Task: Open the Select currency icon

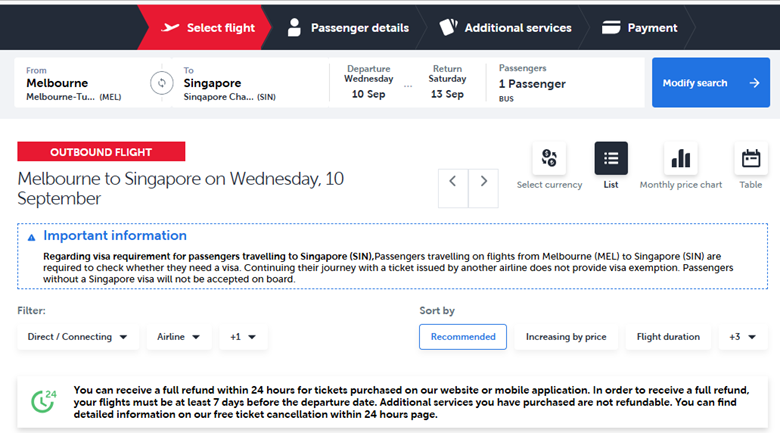Action: [x=549, y=158]
